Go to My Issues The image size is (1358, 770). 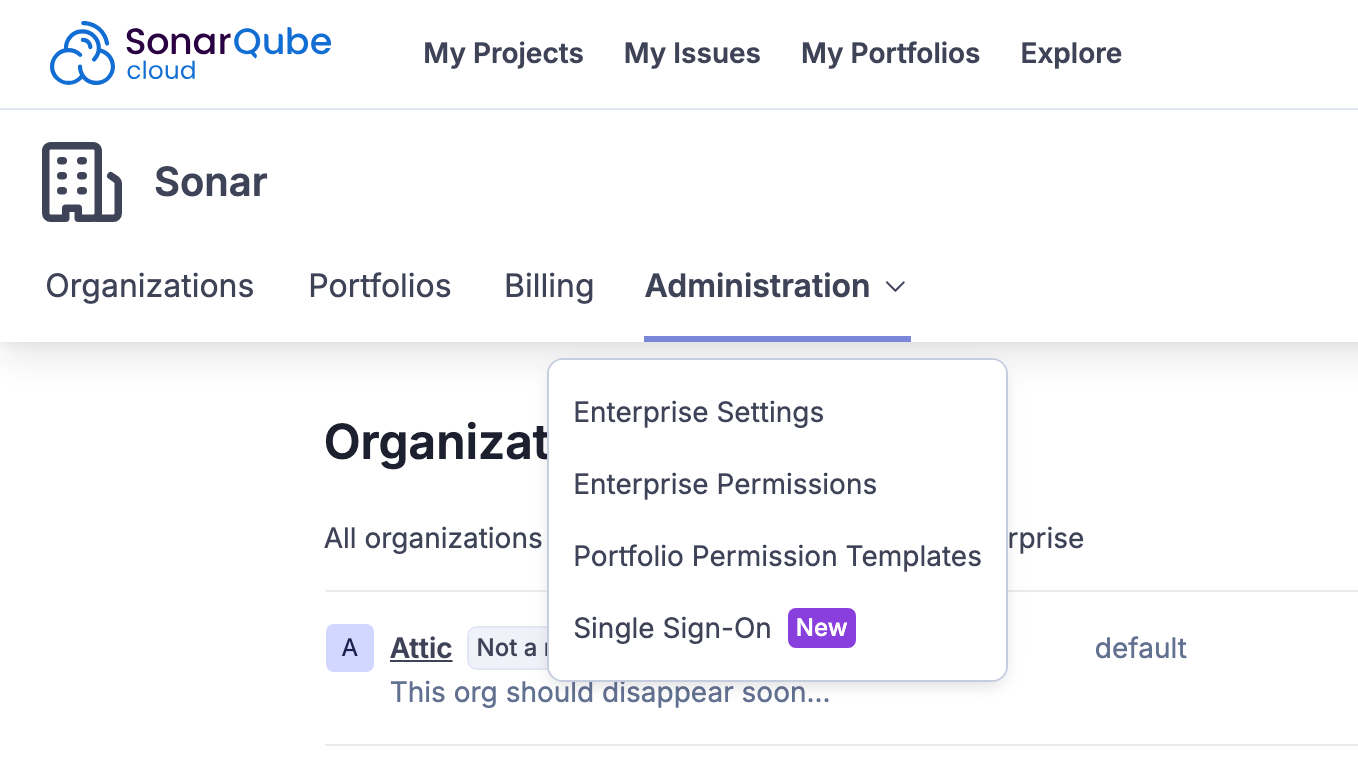pos(692,53)
